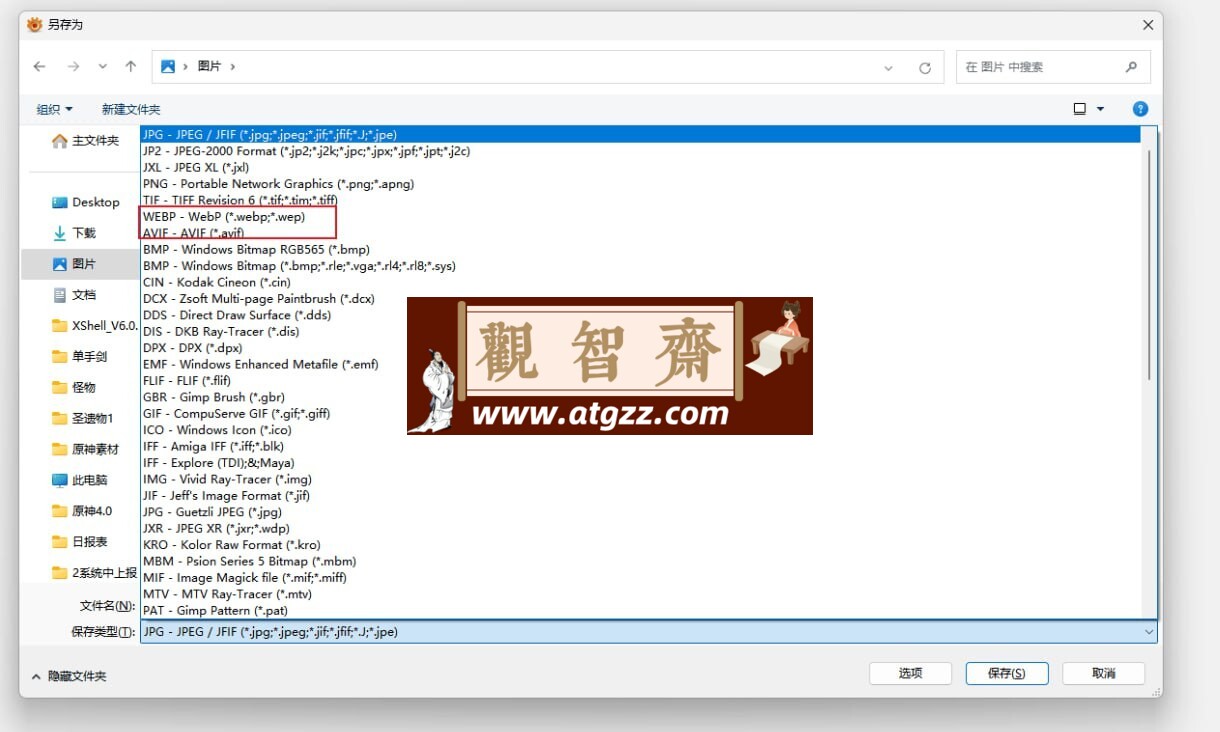Screen dimensions: 1220x732
Task: Select PAT - Gimp Pattern
Action: coord(641,610)
